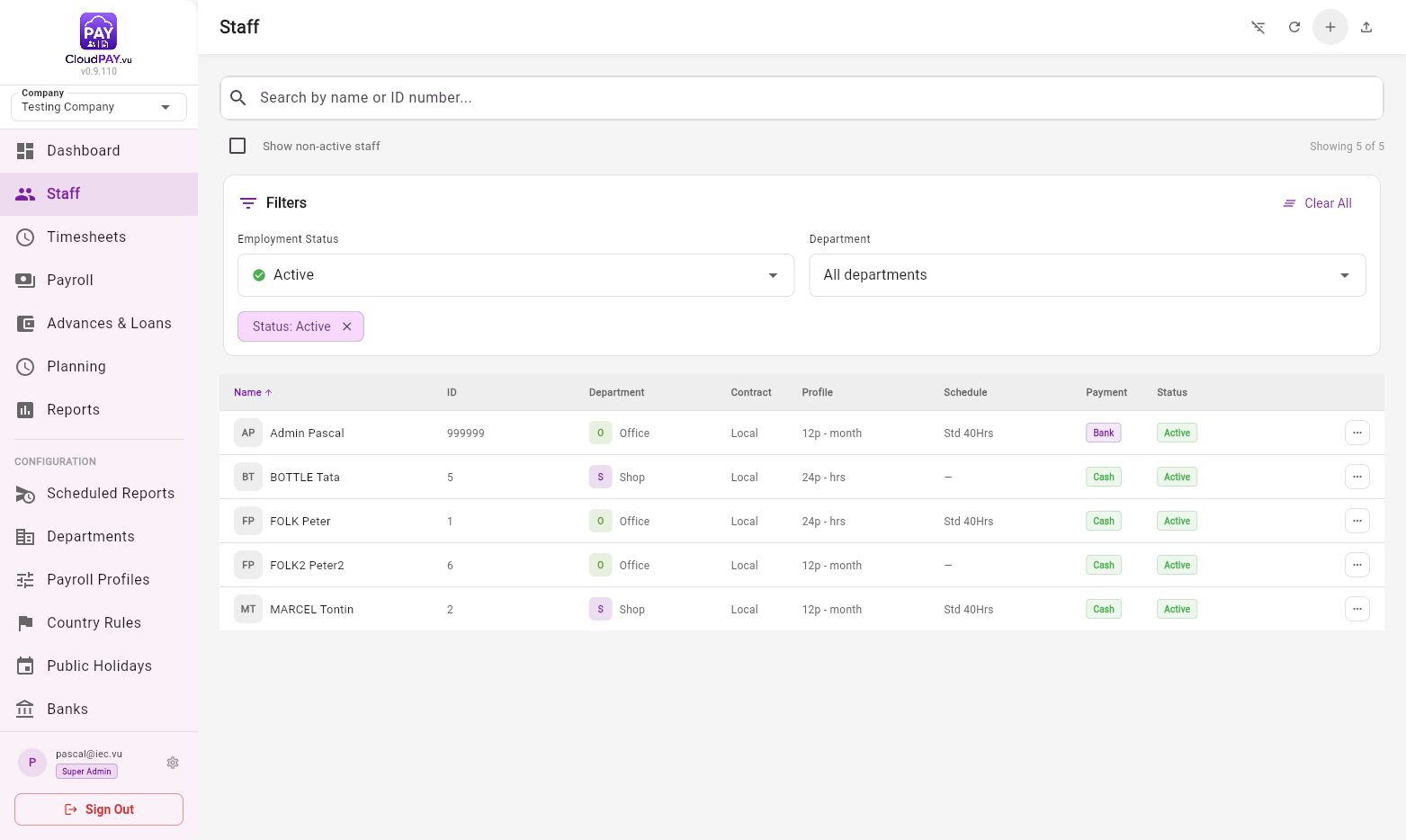The width and height of the screenshot is (1406, 840).
Task: Focus the staff search input field
Action: click(x=802, y=97)
